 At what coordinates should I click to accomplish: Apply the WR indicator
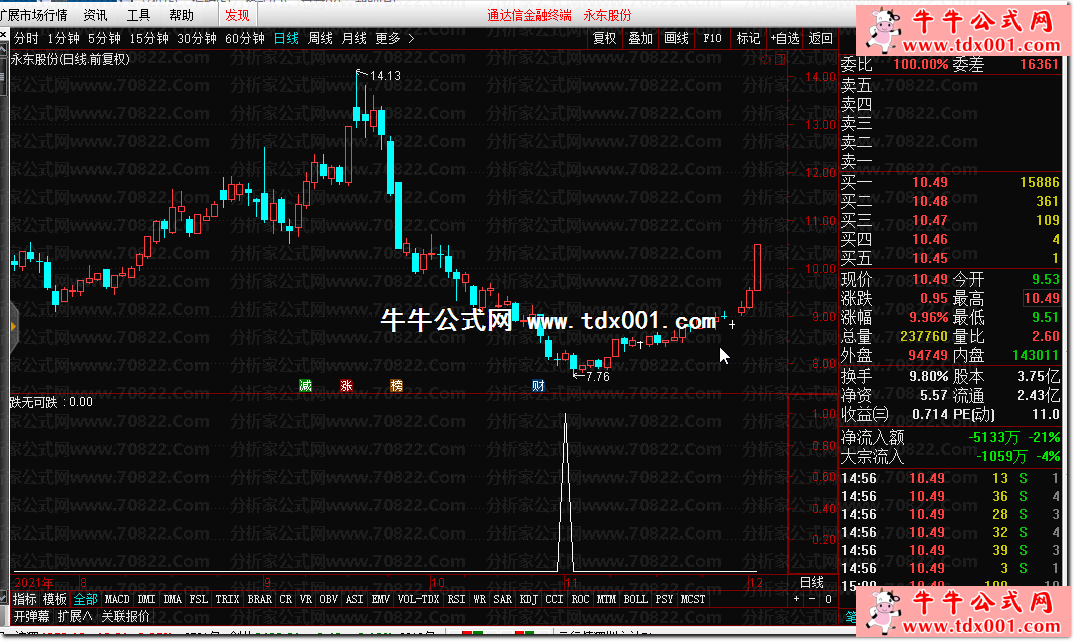pyautogui.click(x=480, y=599)
